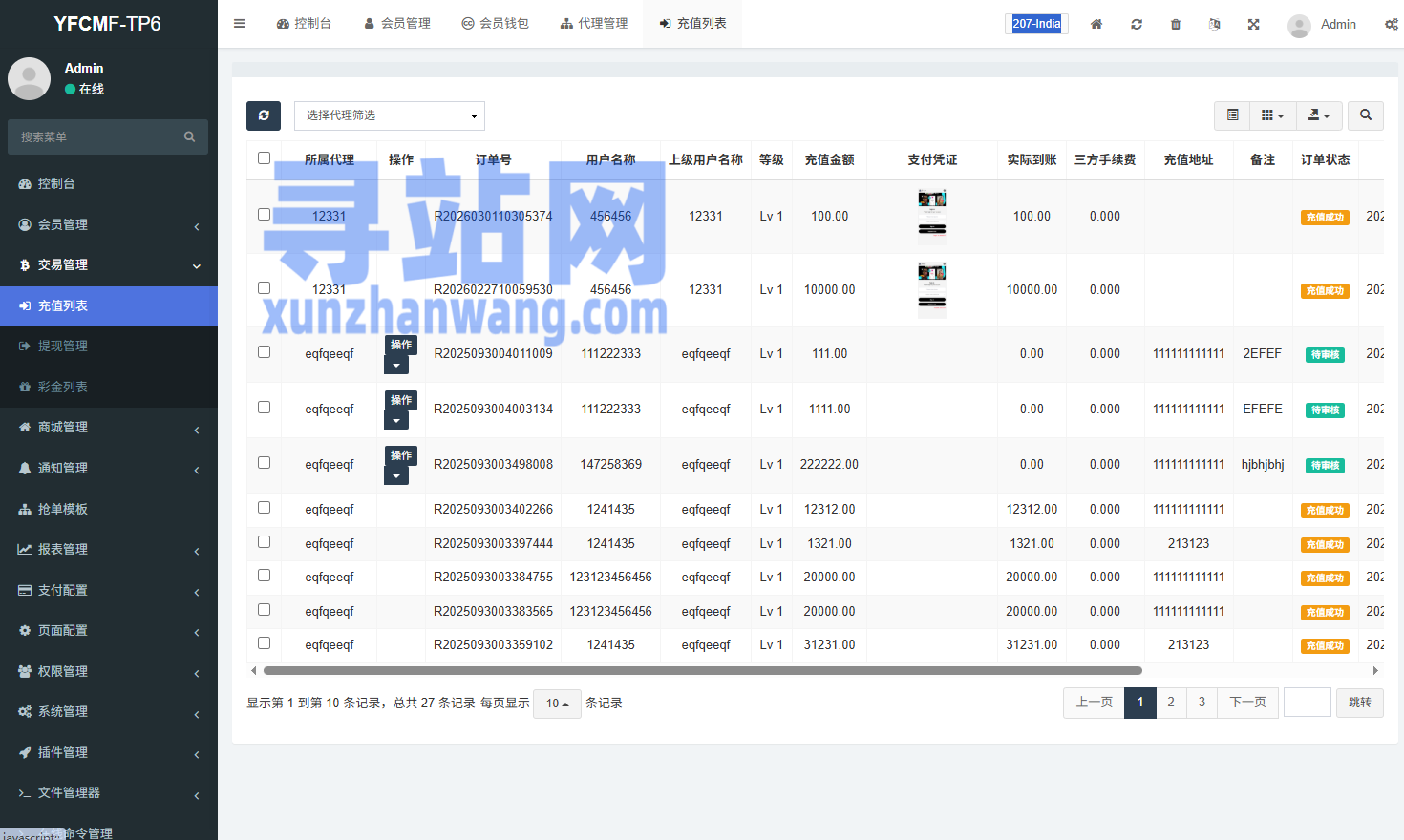Toggle the table card view icon
This screenshot has width=1404, height=840.
click(x=1233, y=115)
